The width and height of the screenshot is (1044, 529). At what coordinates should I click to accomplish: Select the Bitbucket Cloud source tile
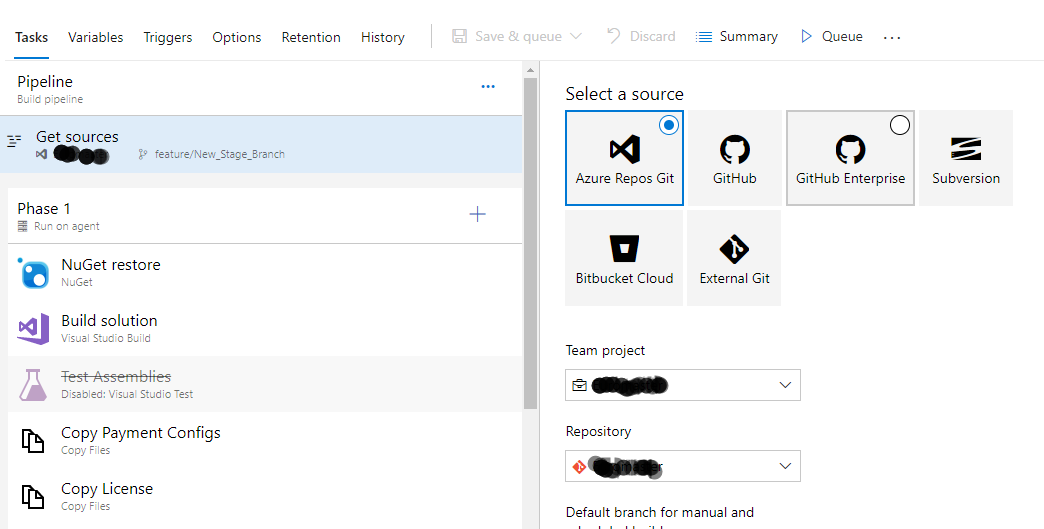624,258
